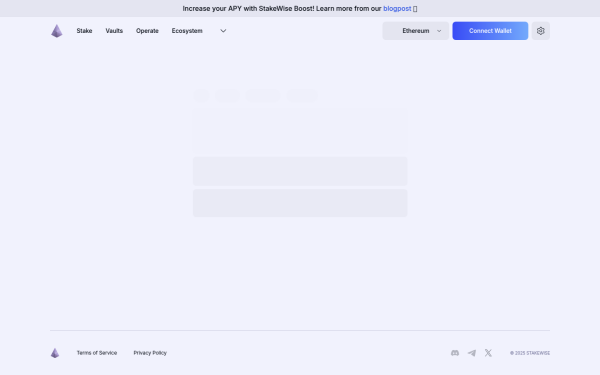
Task: Open the X (Twitter) icon in footer
Action: (488, 353)
